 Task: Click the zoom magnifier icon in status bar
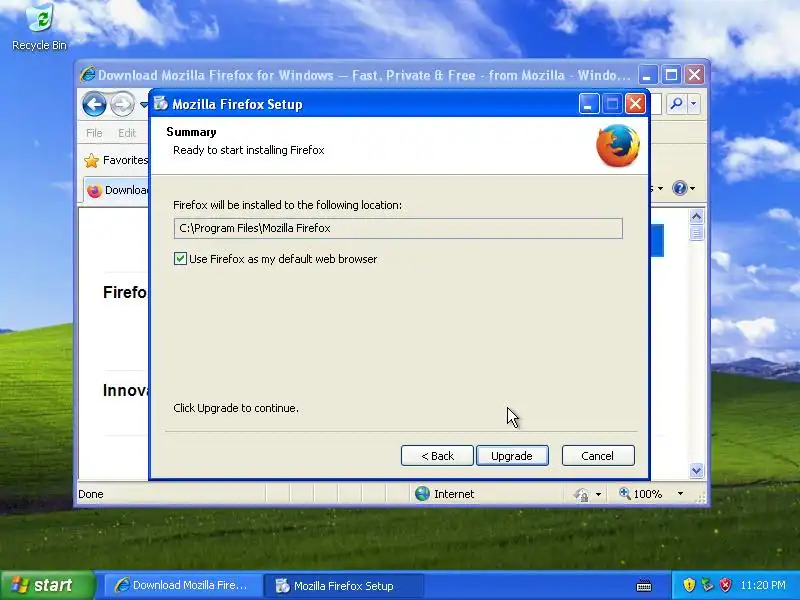click(x=624, y=493)
